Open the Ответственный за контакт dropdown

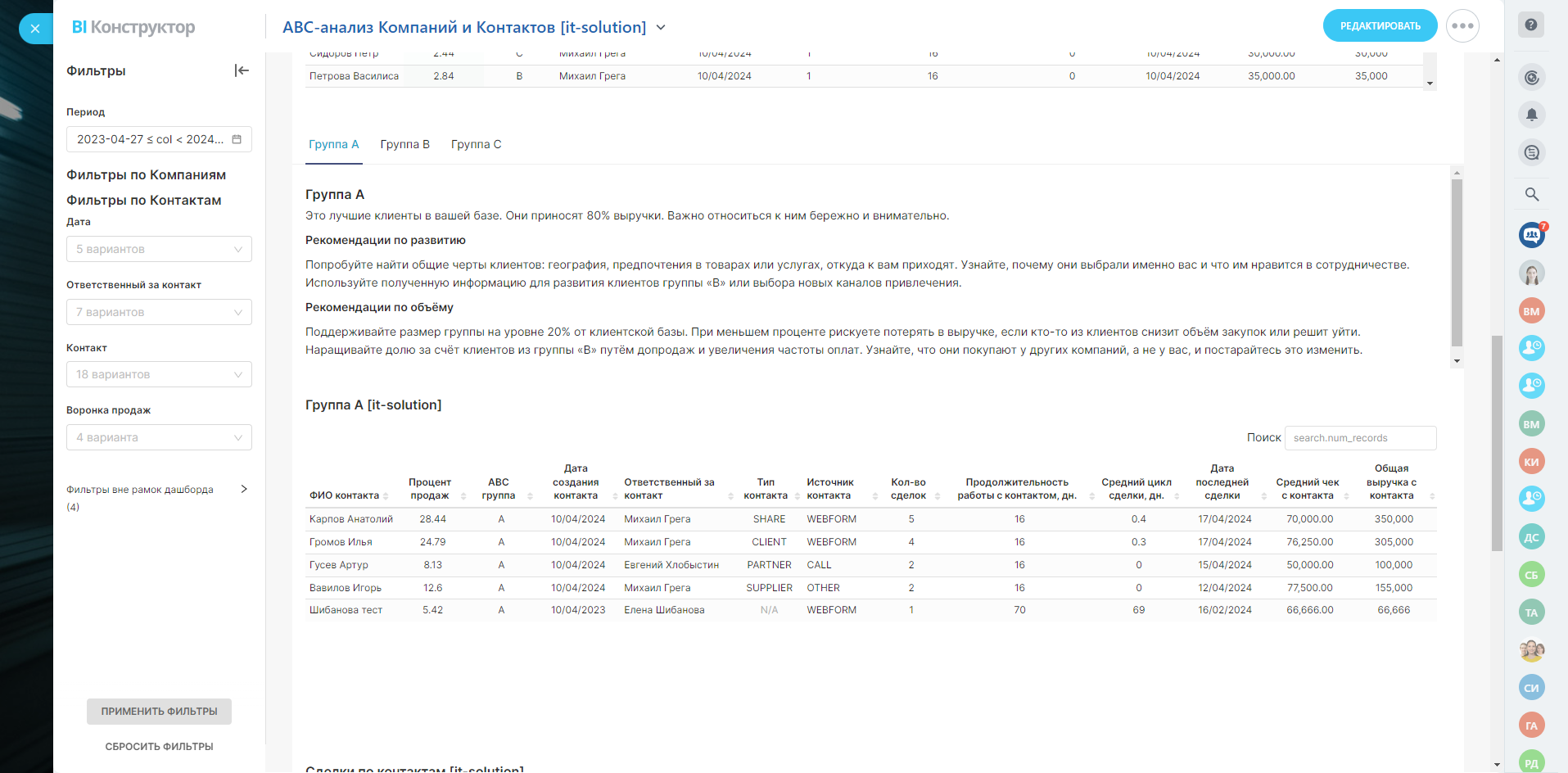[x=159, y=312]
